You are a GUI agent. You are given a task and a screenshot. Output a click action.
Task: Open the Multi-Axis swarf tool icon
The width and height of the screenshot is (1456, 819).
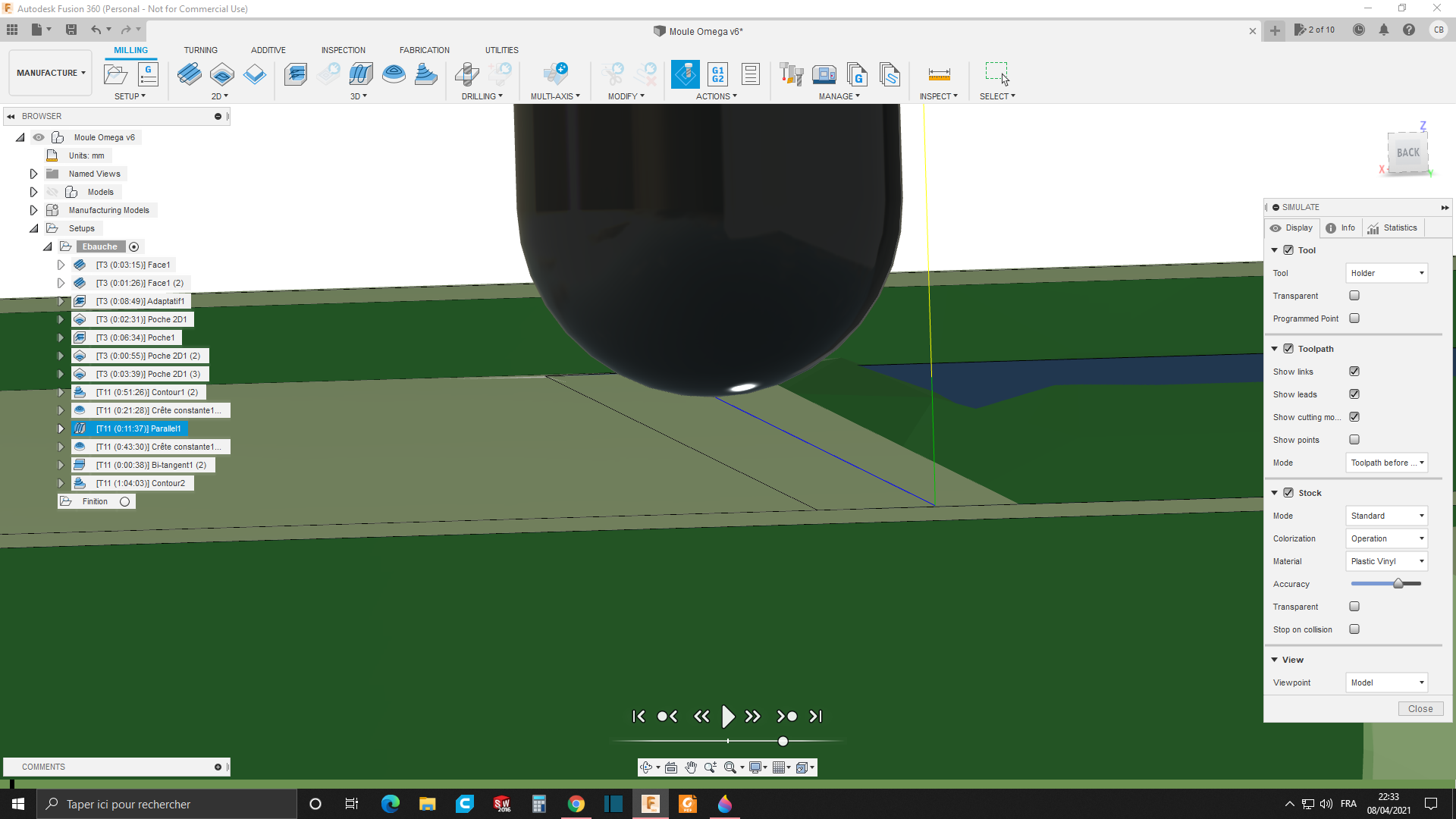click(x=556, y=74)
